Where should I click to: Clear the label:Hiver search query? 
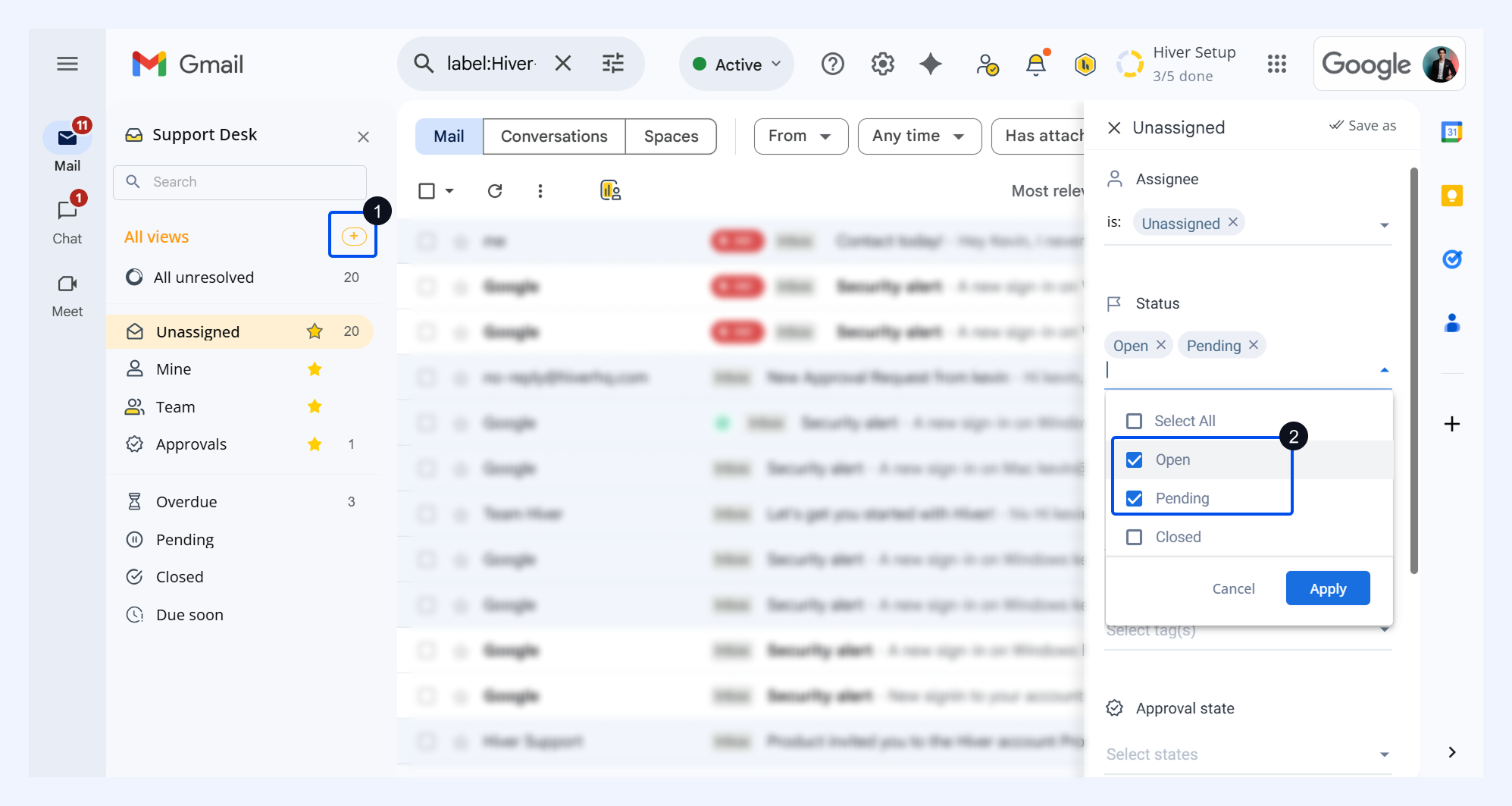(x=562, y=64)
